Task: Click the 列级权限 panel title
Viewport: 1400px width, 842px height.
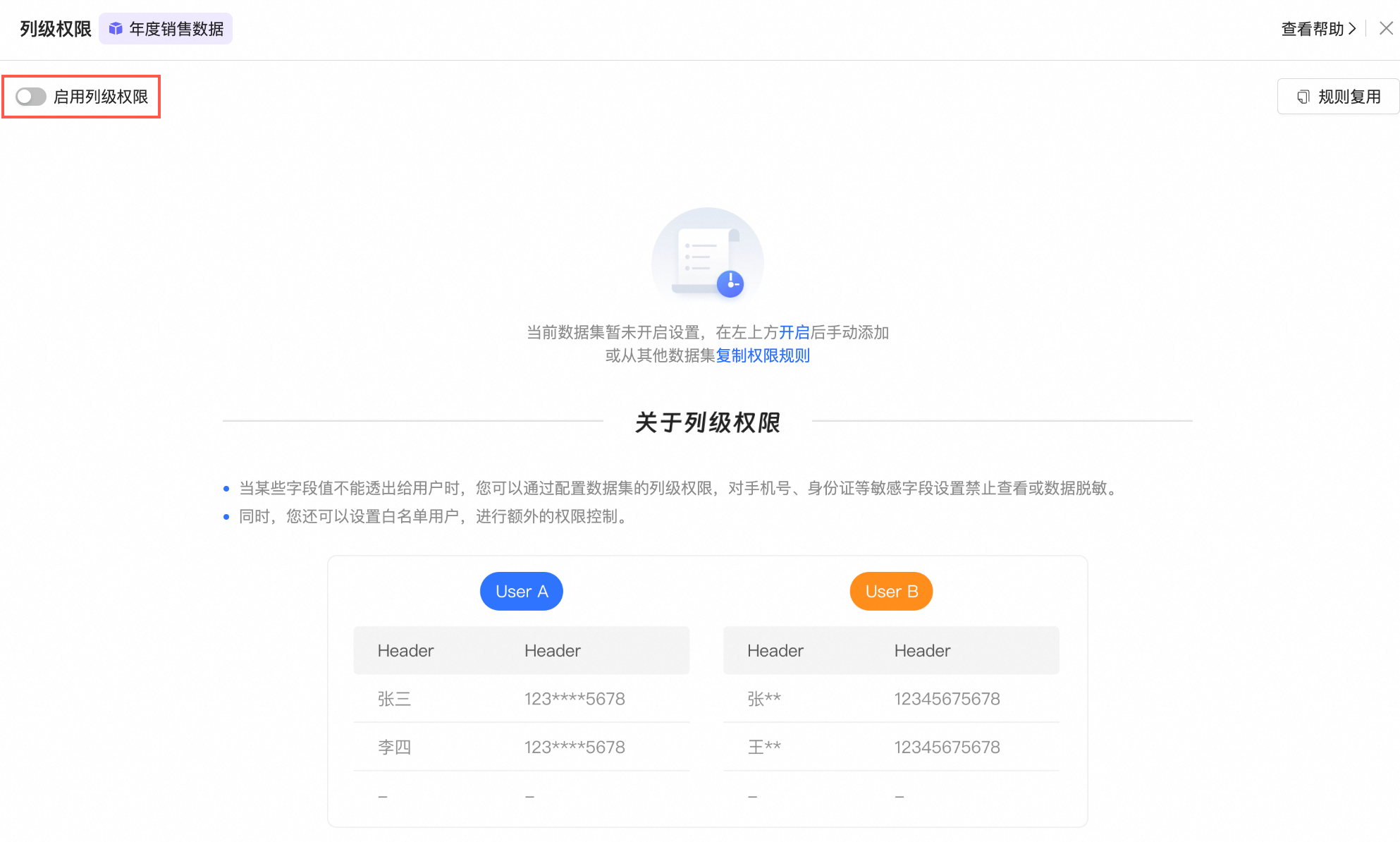Action: [x=56, y=29]
